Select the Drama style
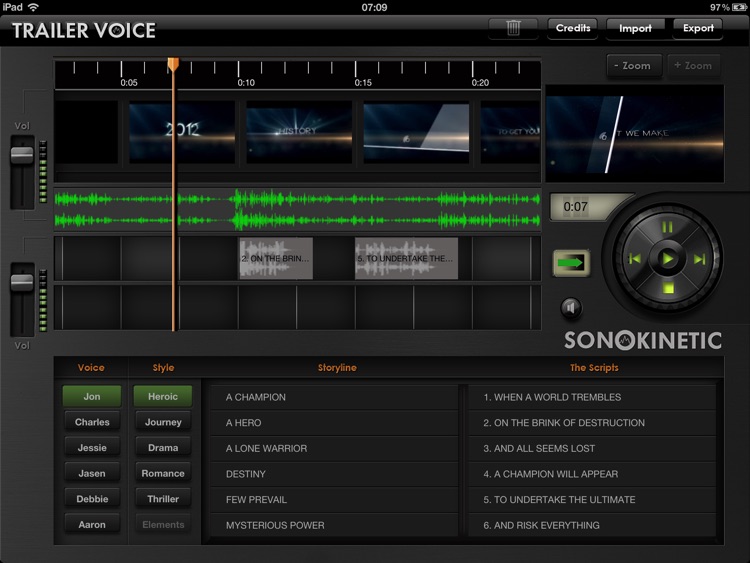Image resolution: width=750 pixels, height=563 pixels. pos(163,448)
